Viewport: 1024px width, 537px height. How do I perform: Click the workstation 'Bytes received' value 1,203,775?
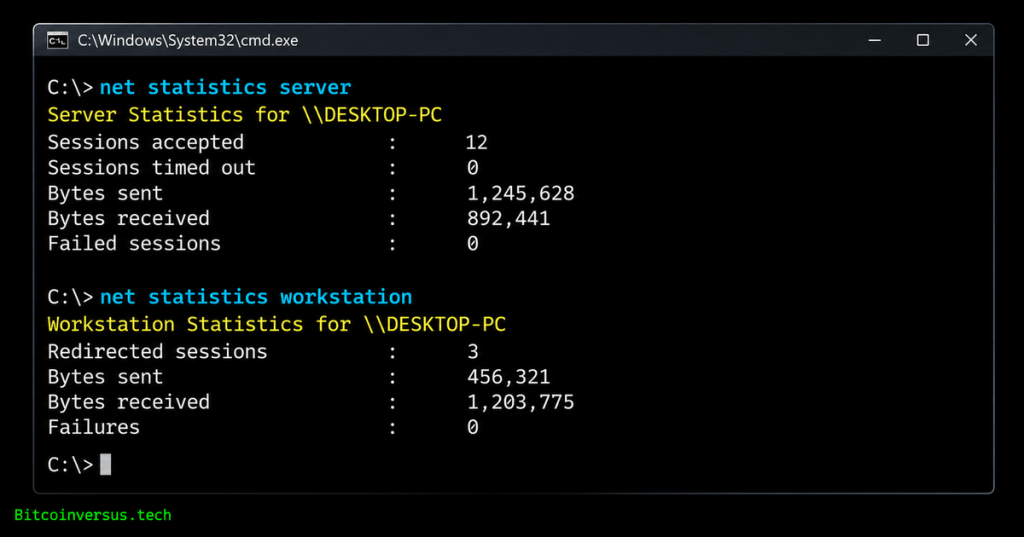[520, 402]
